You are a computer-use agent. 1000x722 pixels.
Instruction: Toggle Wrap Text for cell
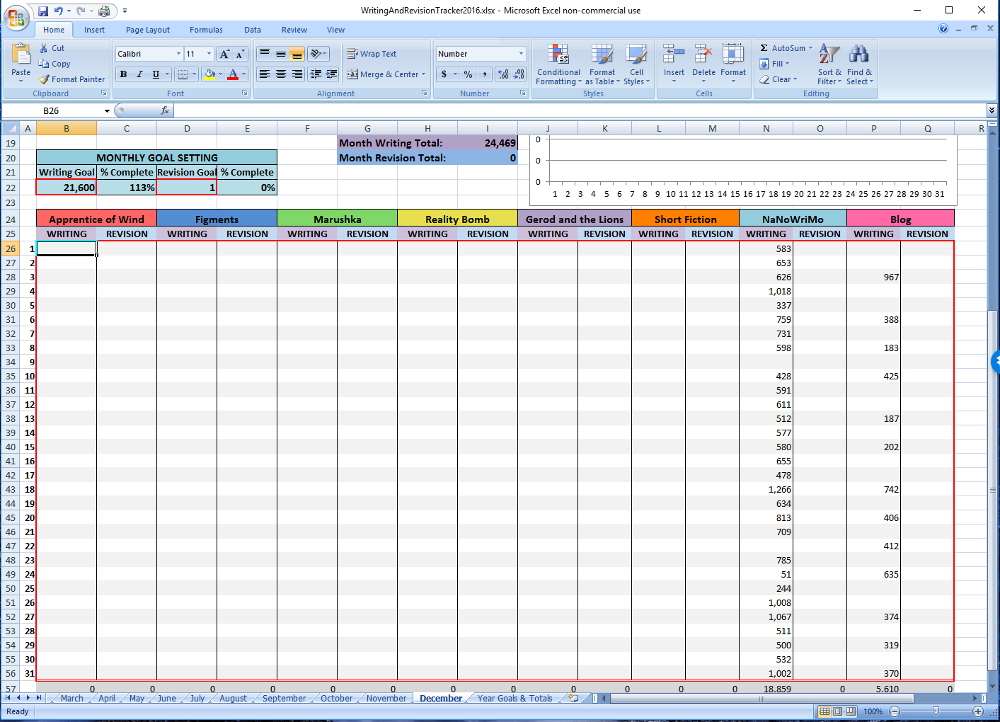tap(372, 54)
